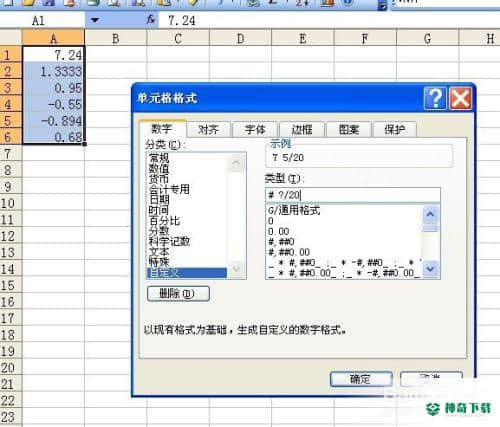Click the 类型 input field
Screen dimensions: 500x427
click(x=353, y=195)
